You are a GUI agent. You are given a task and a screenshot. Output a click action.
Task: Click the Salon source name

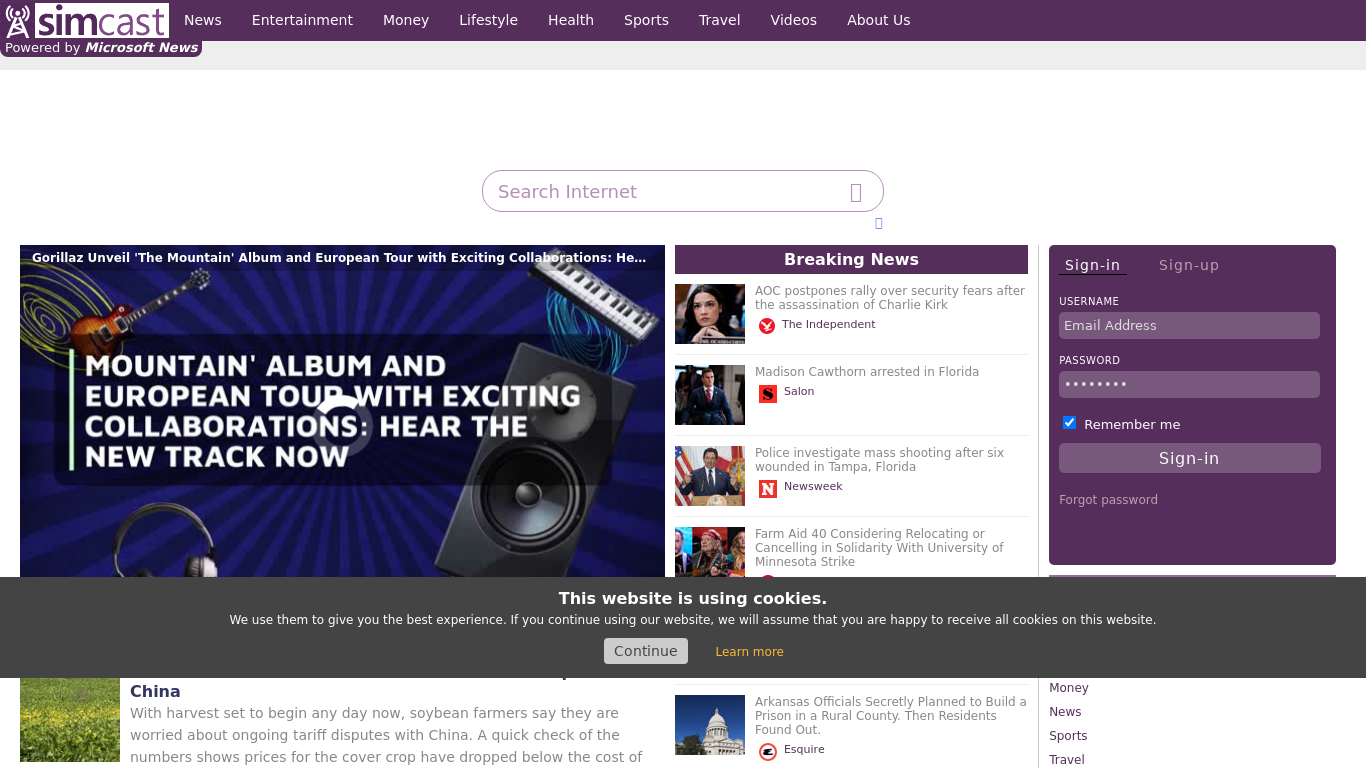(799, 391)
